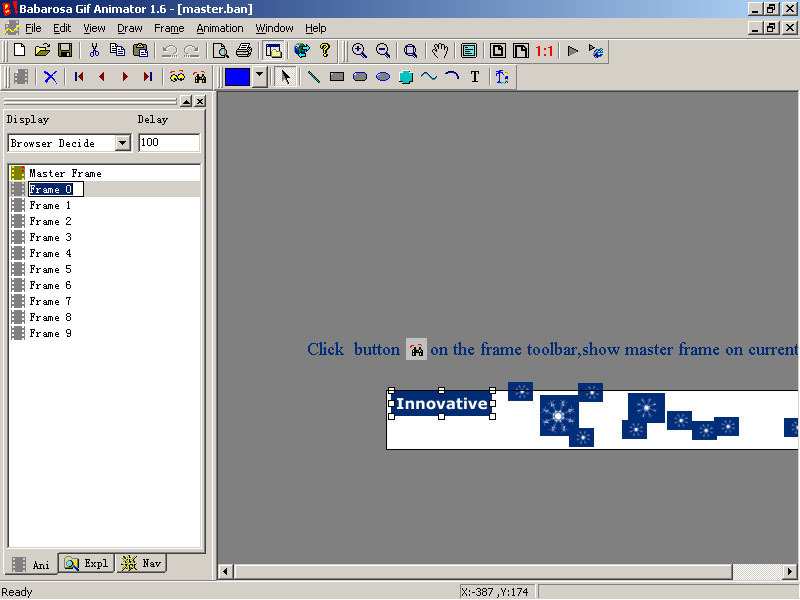Select the rounded rectangle tool
Viewport: 800px width, 600px height.
click(360, 77)
